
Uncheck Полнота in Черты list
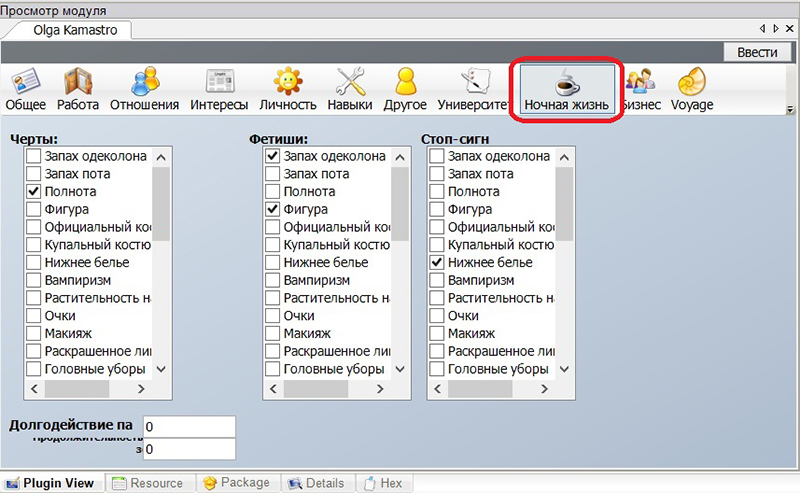(33, 191)
